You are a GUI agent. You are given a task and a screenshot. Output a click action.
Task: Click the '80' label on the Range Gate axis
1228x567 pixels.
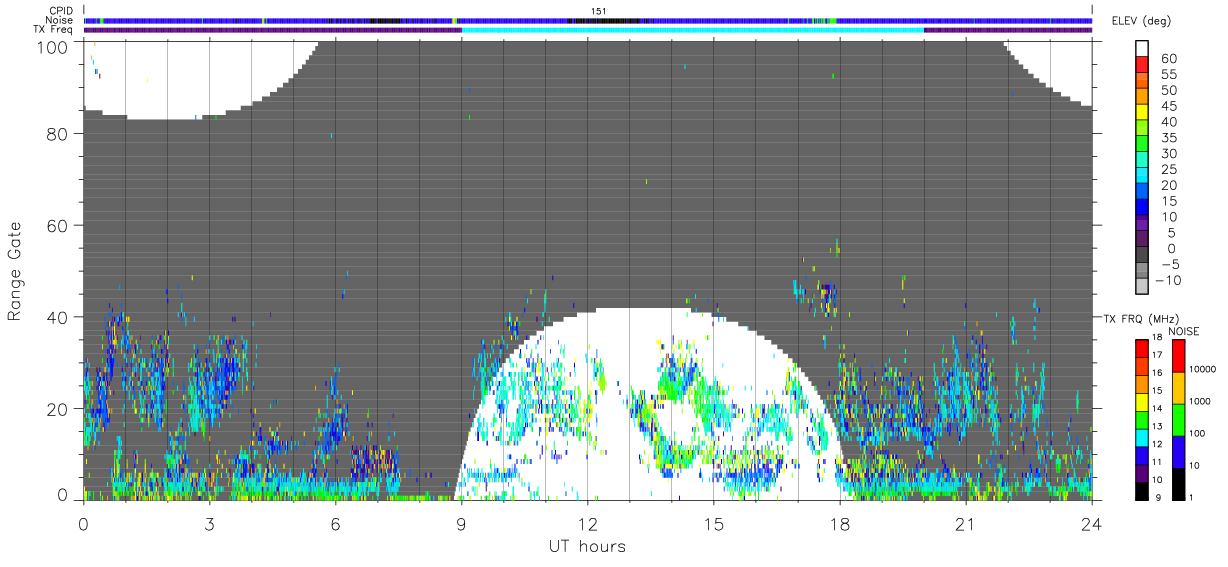pos(58,134)
